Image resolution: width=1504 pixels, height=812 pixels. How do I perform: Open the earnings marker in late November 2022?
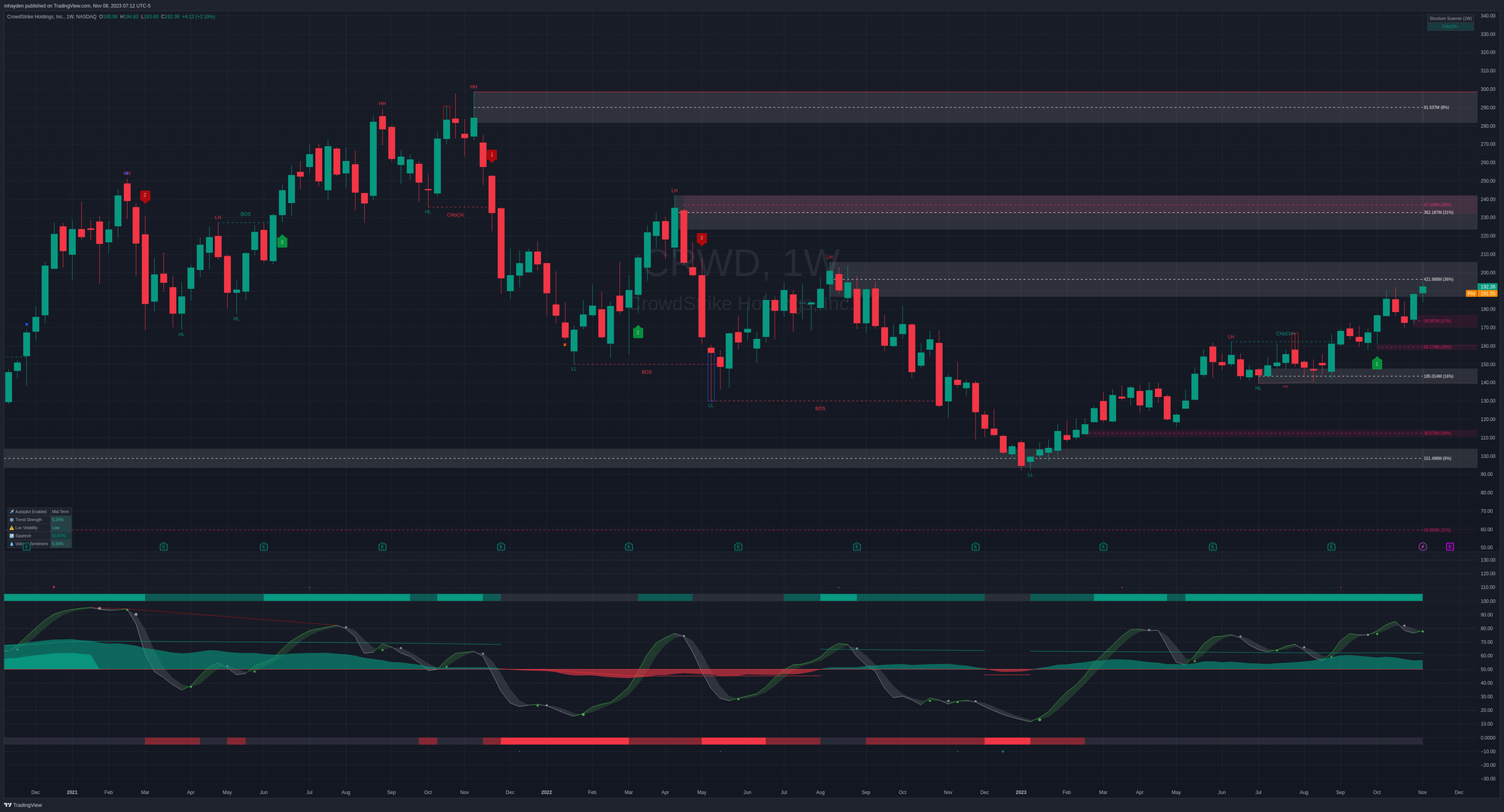975,547
